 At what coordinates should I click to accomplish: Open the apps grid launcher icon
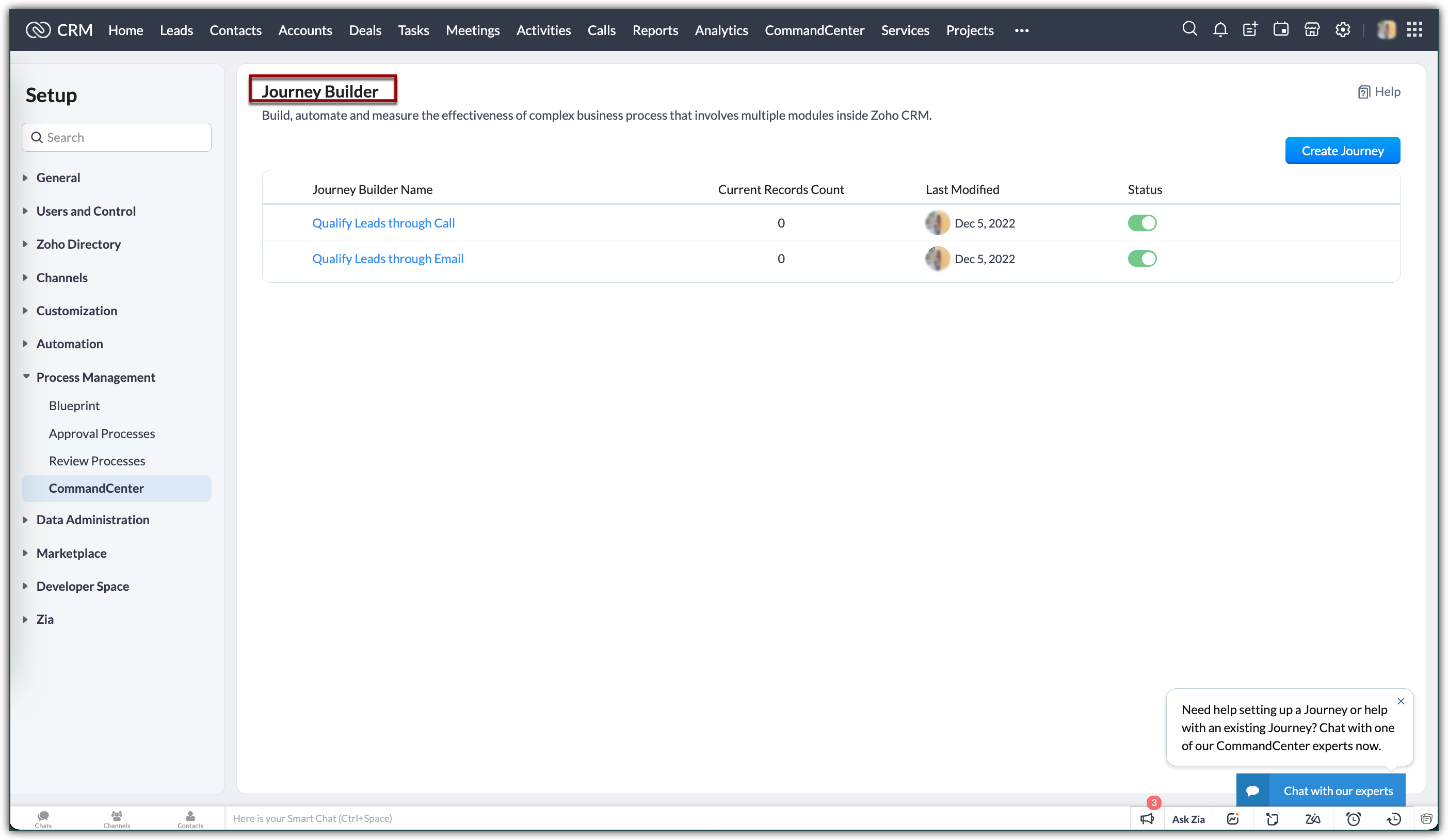(x=1414, y=29)
